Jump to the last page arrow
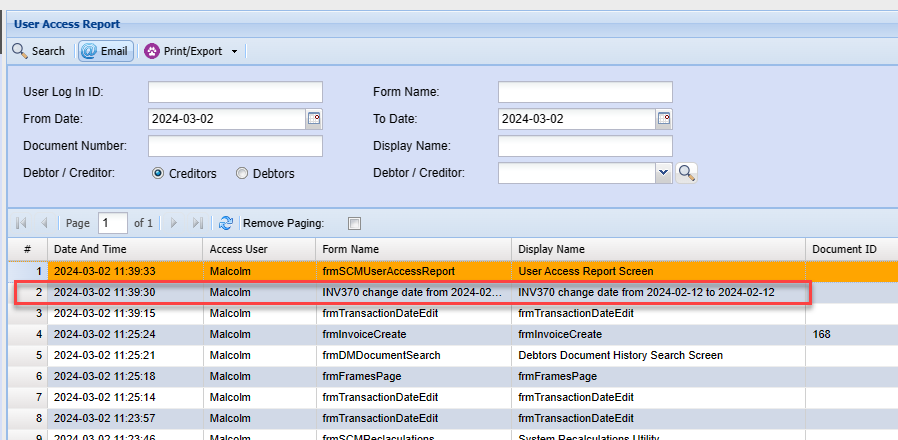Image resolution: width=898 pixels, height=440 pixels. 197,223
